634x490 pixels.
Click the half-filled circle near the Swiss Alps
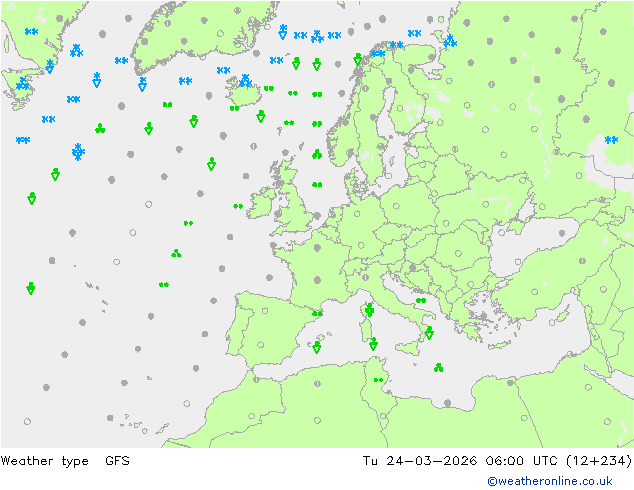click(x=366, y=277)
